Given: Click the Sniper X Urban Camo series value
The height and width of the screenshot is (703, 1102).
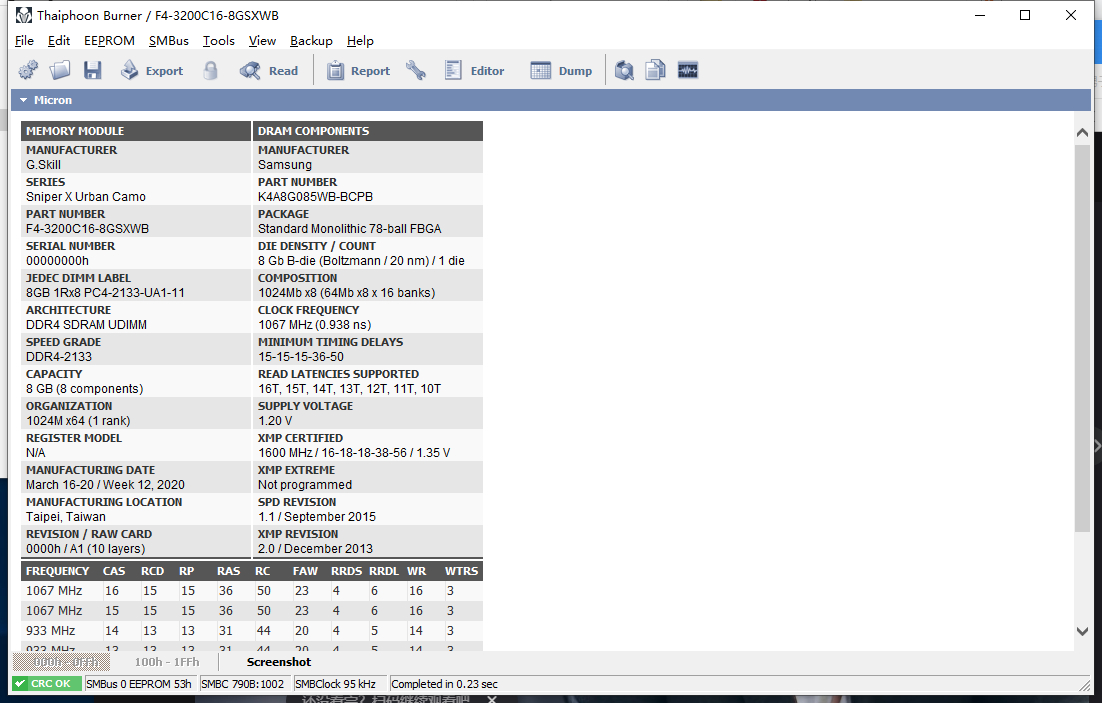Looking at the screenshot, I should (x=86, y=197).
